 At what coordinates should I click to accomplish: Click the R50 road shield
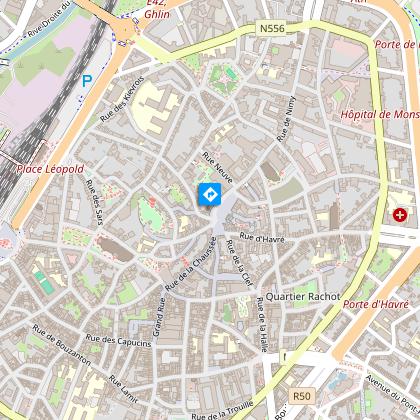[302, 396]
